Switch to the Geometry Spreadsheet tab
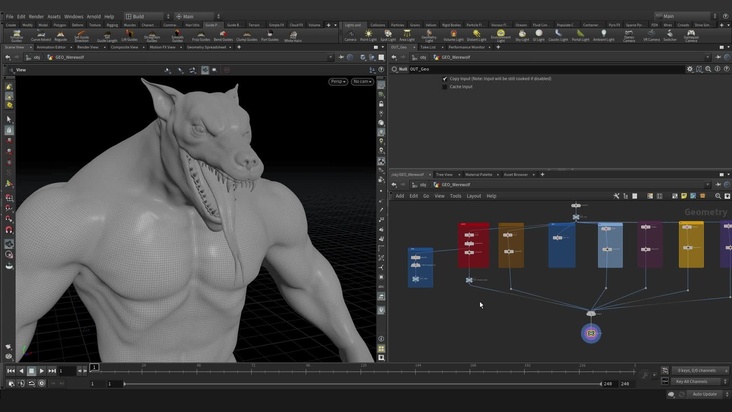 tap(209, 47)
